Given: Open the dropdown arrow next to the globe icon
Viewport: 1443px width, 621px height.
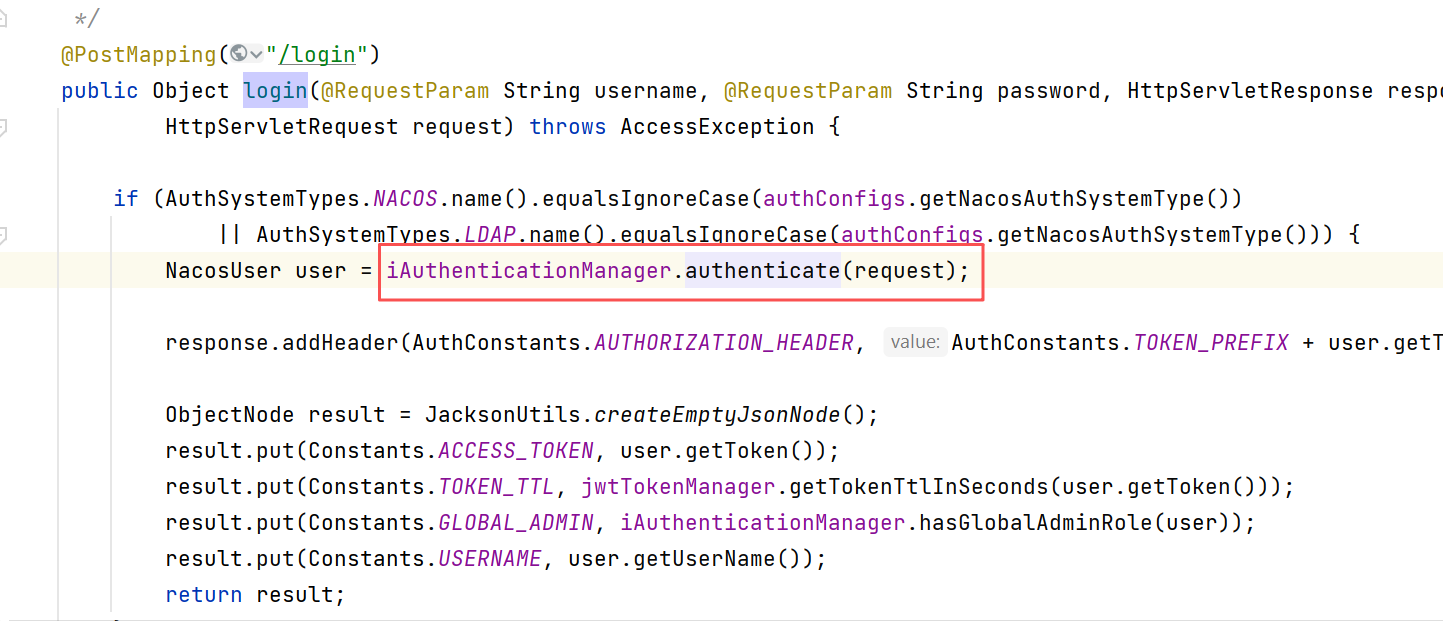Looking at the screenshot, I should tap(256, 54).
